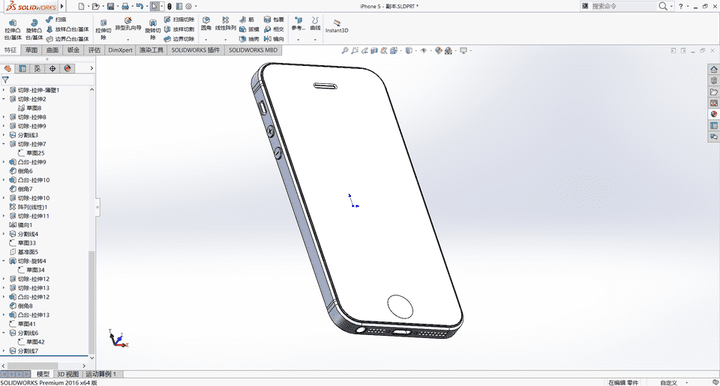The width and height of the screenshot is (720, 386).
Task: Open the dropdown arrow under Reference Geometry (参考)
Action: (298, 39)
